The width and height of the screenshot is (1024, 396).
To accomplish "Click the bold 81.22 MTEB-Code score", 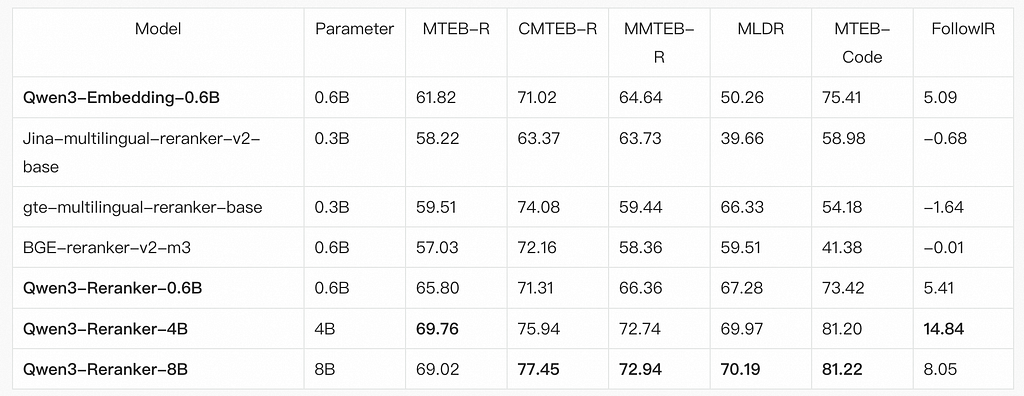I will 842,370.
